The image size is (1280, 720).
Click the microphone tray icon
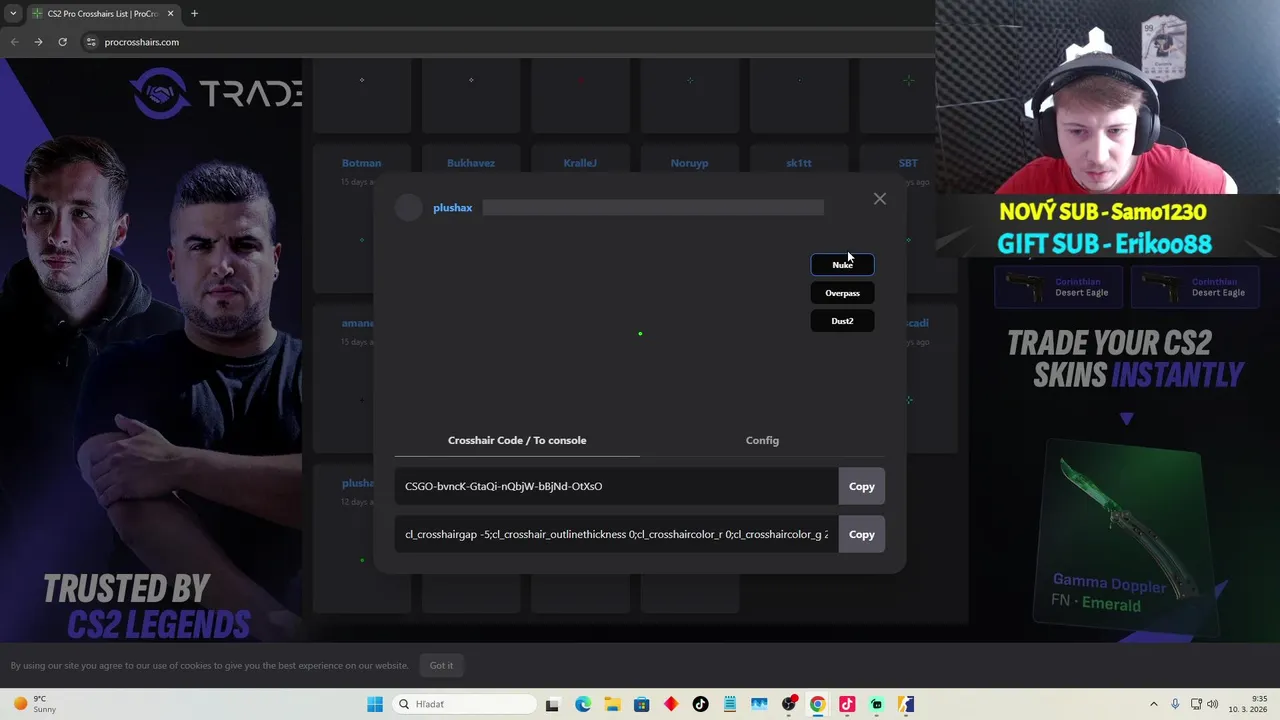pos(1175,704)
